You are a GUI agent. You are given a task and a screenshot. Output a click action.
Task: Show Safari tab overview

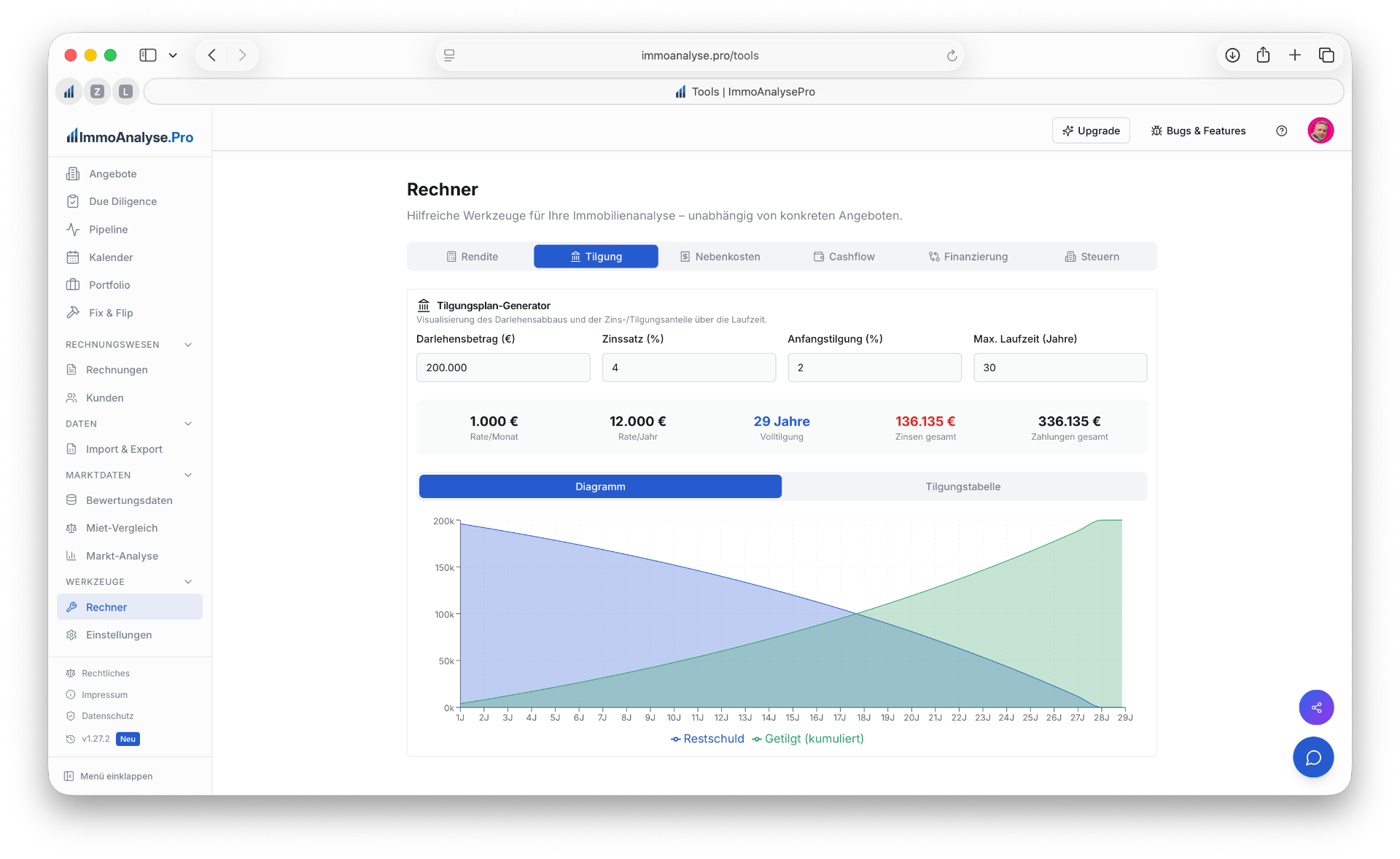(1326, 55)
